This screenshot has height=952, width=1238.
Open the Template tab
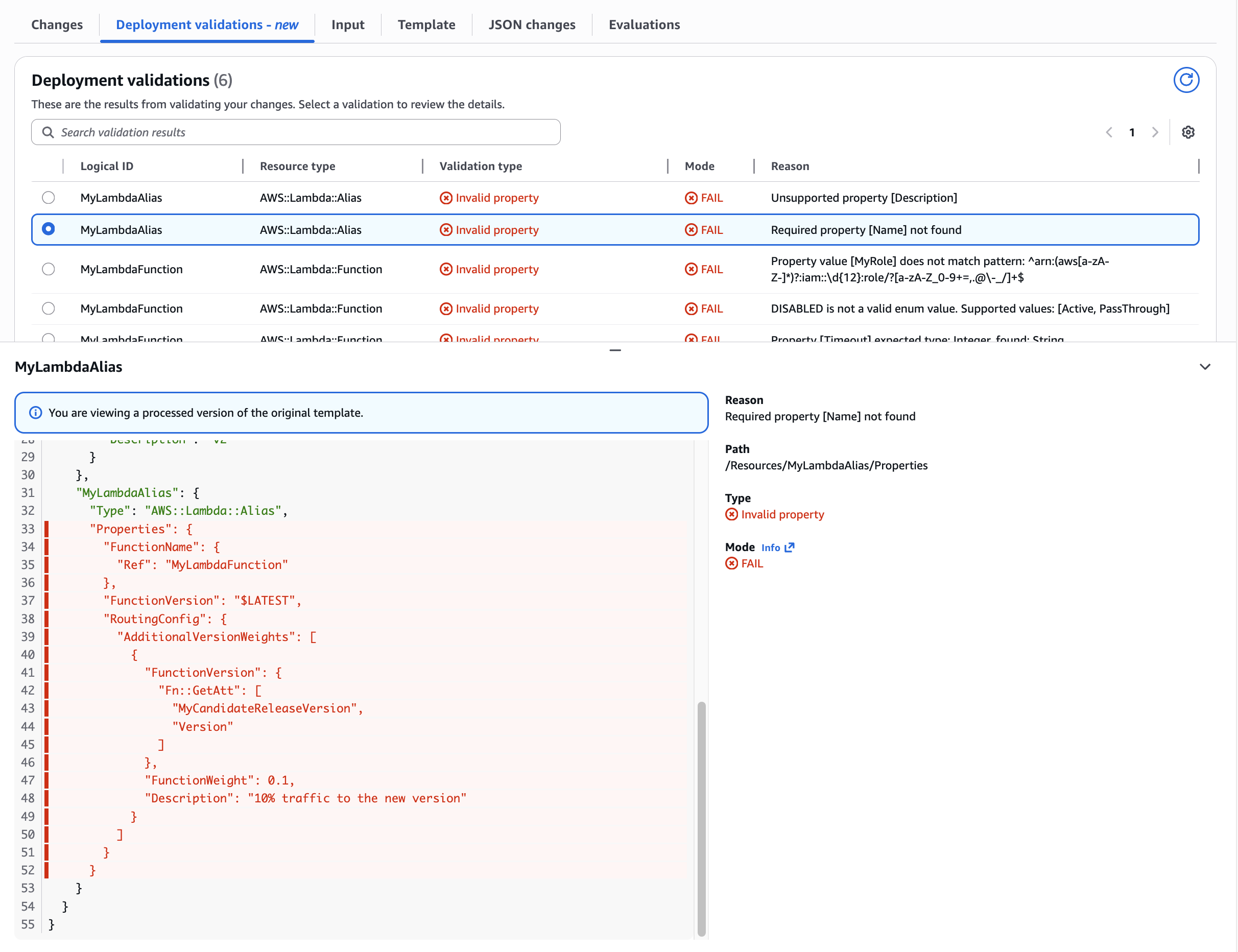point(426,25)
